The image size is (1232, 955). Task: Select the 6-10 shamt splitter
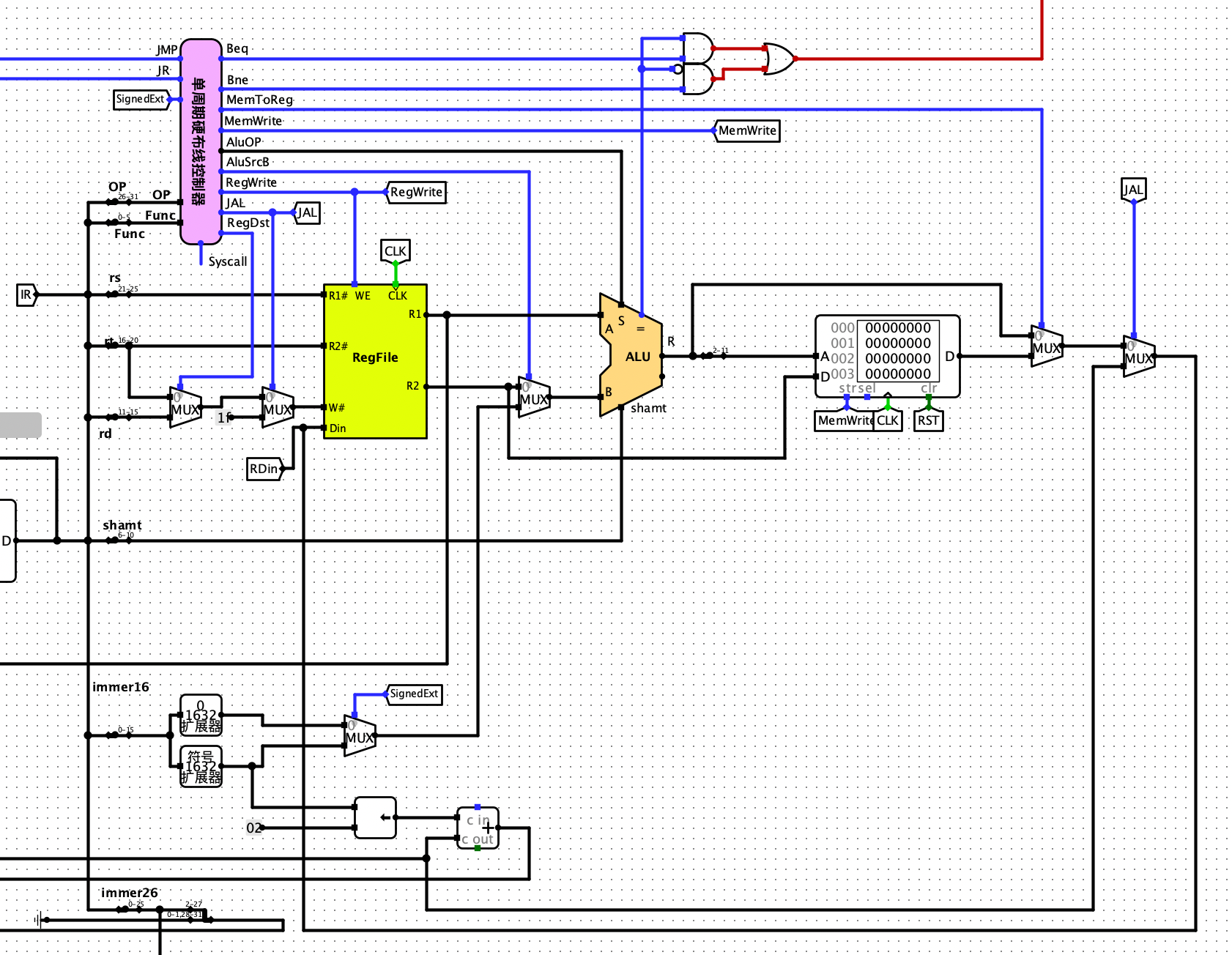coord(119,540)
